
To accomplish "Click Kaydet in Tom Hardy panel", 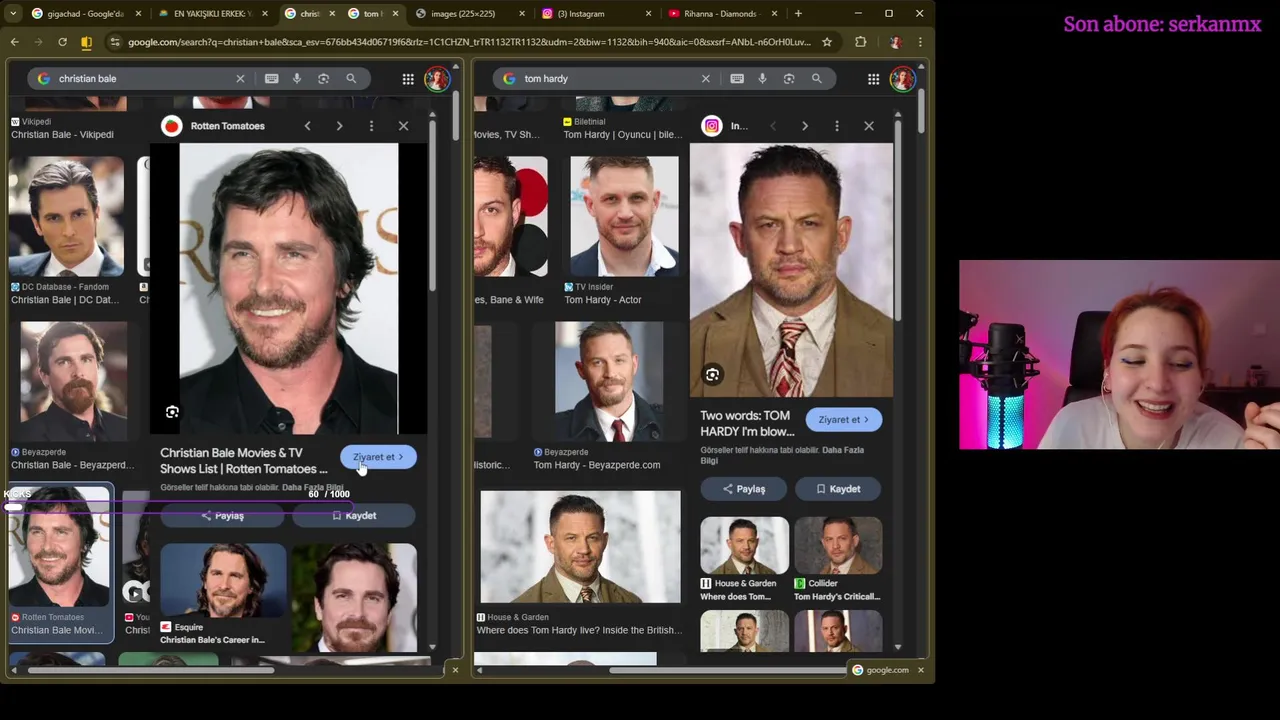I will (838, 489).
